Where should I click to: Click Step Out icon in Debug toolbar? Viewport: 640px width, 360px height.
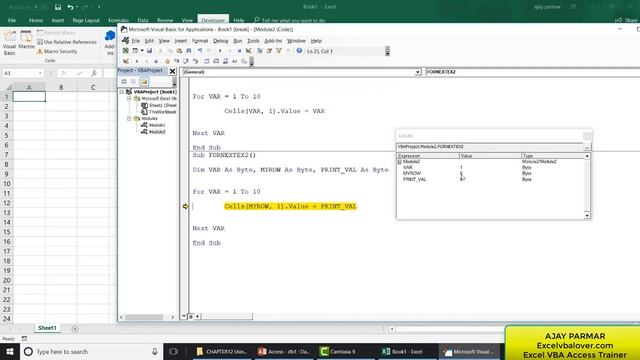point(196,61)
